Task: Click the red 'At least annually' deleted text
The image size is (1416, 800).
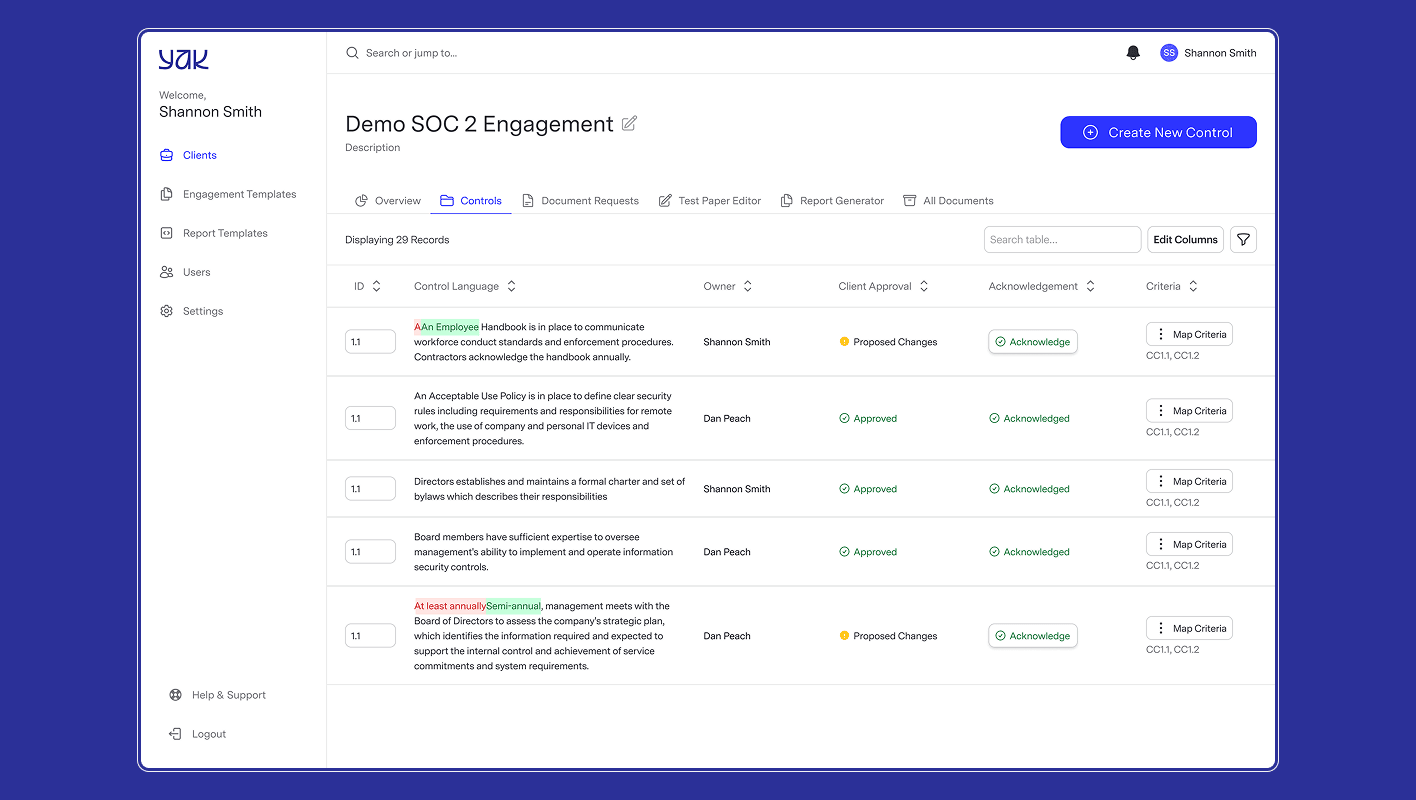Action: pos(450,606)
